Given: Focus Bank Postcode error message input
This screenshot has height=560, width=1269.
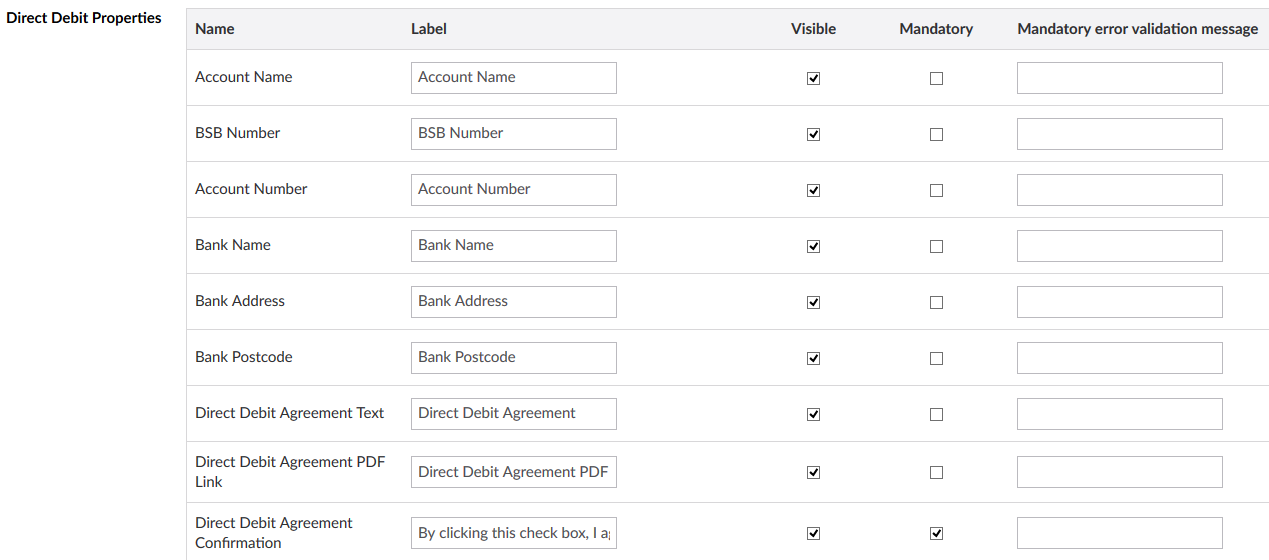Looking at the screenshot, I should pyautogui.click(x=1119, y=358).
